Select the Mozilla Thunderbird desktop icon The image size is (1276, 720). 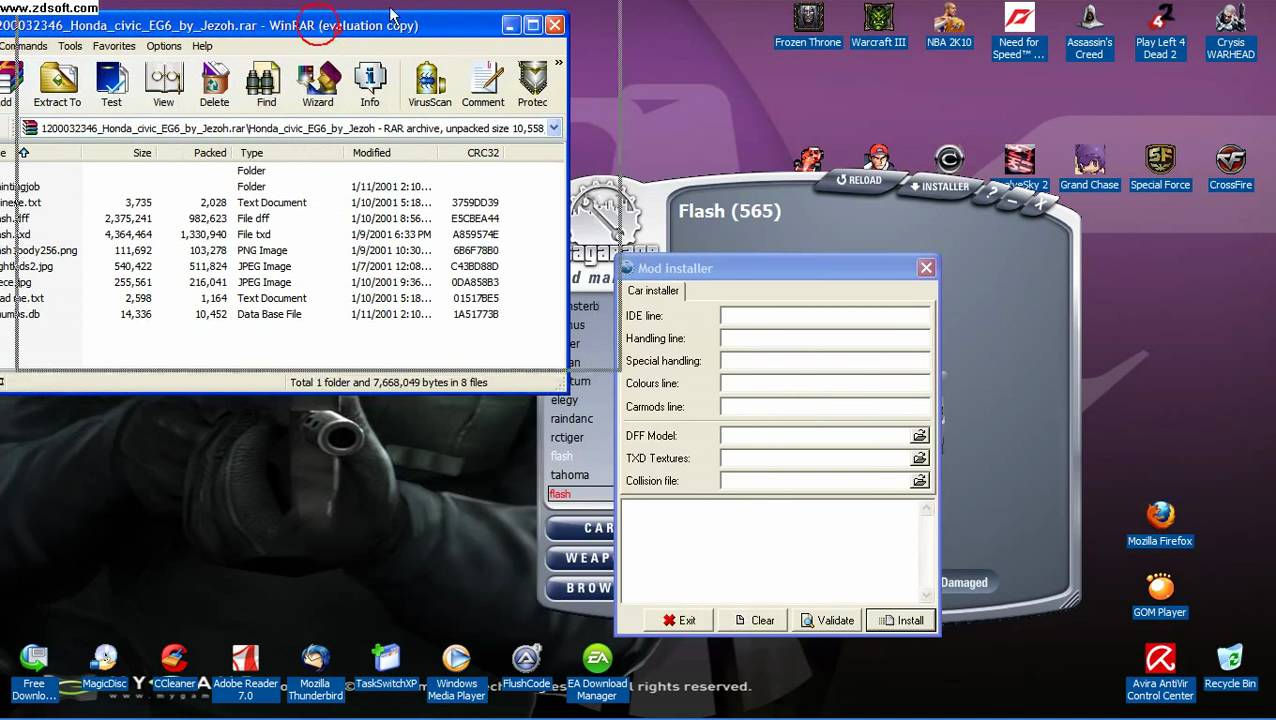315,673
